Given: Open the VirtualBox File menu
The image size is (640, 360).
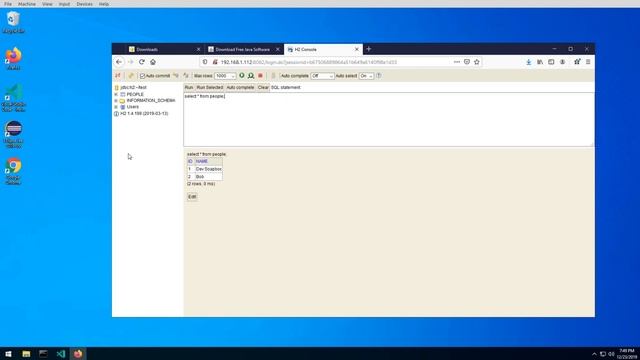Looking at the screenshot, I should coord(8,4).
